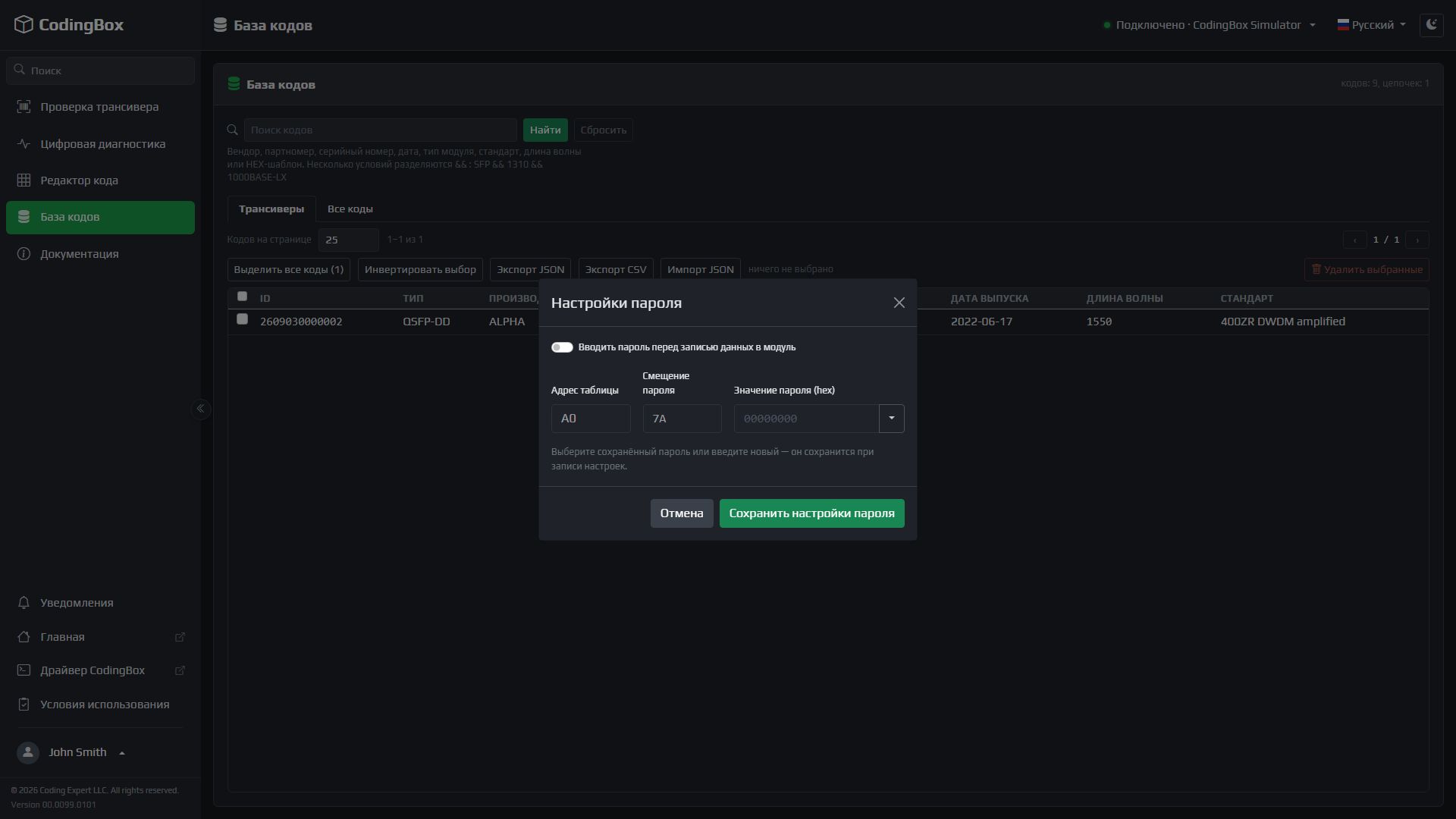Click the Цифровая диагностика pulse icon
The height and width of the screenshot is (819, 1456).
[24, 143]
